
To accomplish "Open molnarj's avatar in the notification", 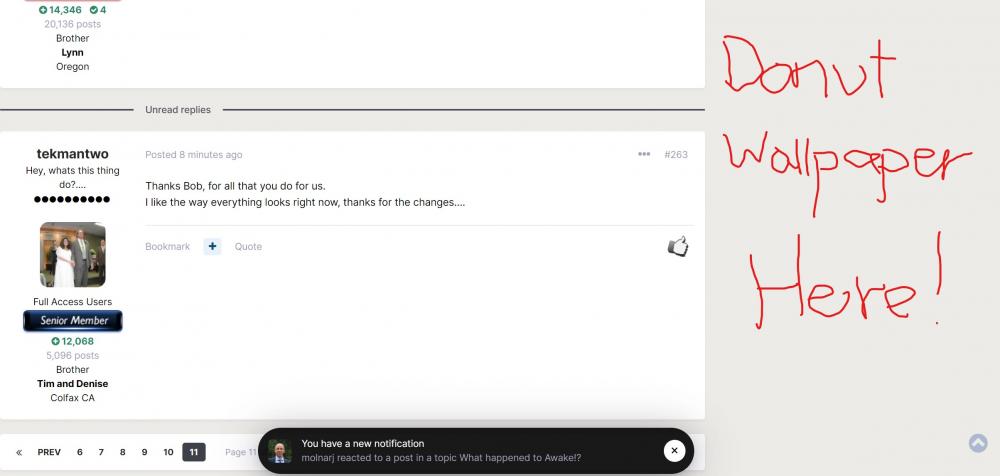I will click(x=279, y=451).
